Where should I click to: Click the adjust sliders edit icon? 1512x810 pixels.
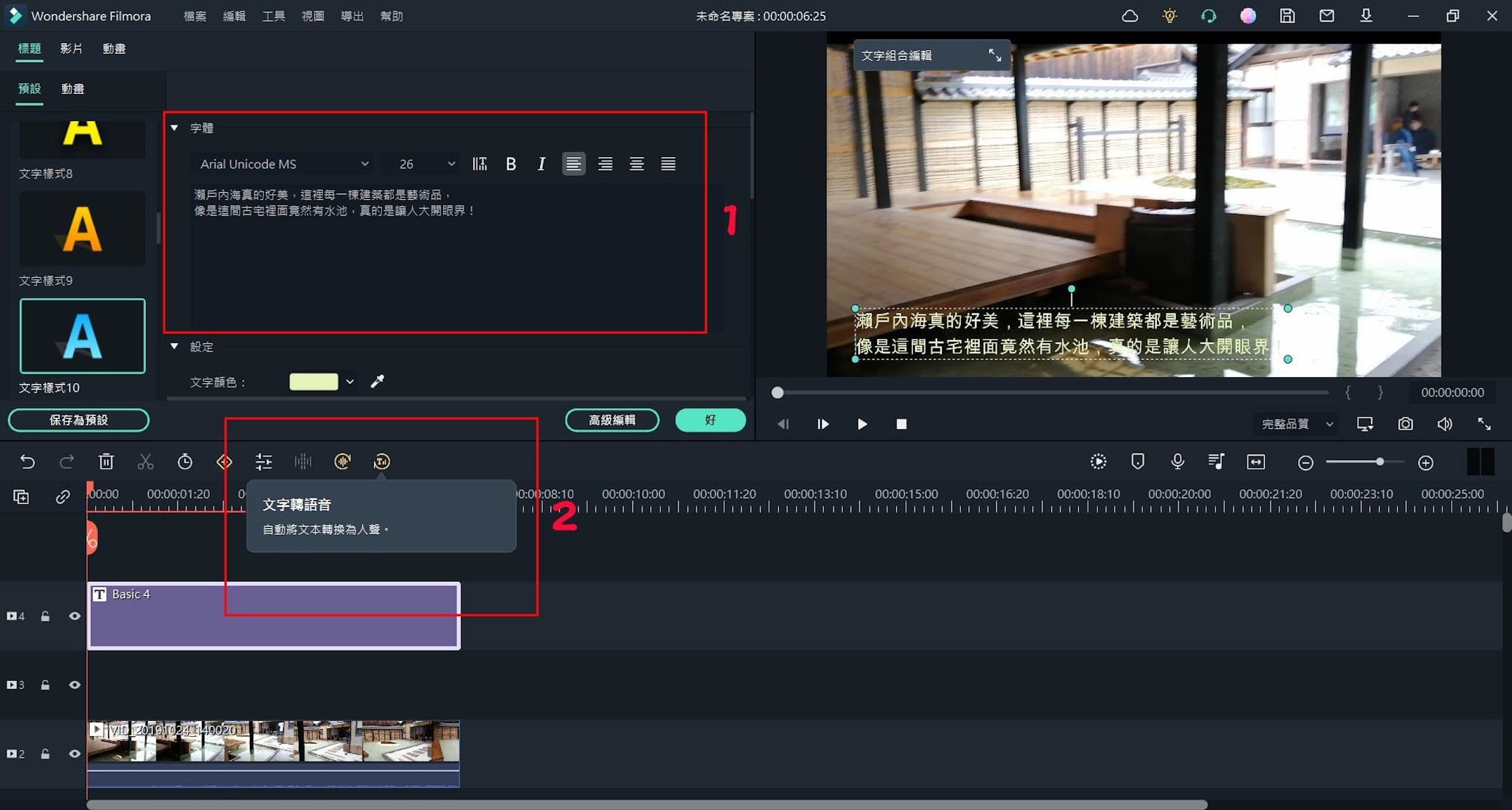tap(263, 462)
